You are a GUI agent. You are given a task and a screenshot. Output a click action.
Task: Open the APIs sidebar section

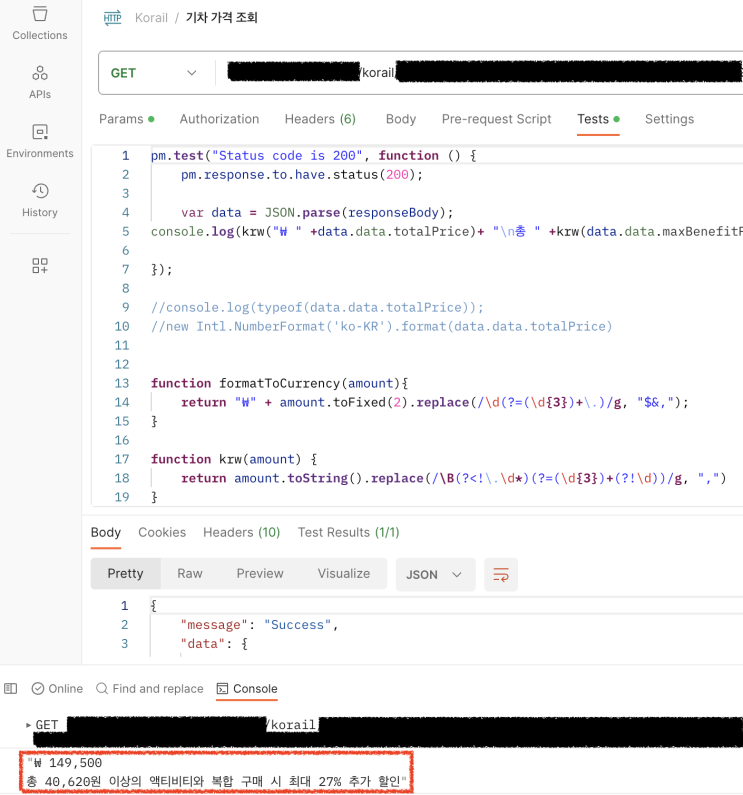click(40, 82)
